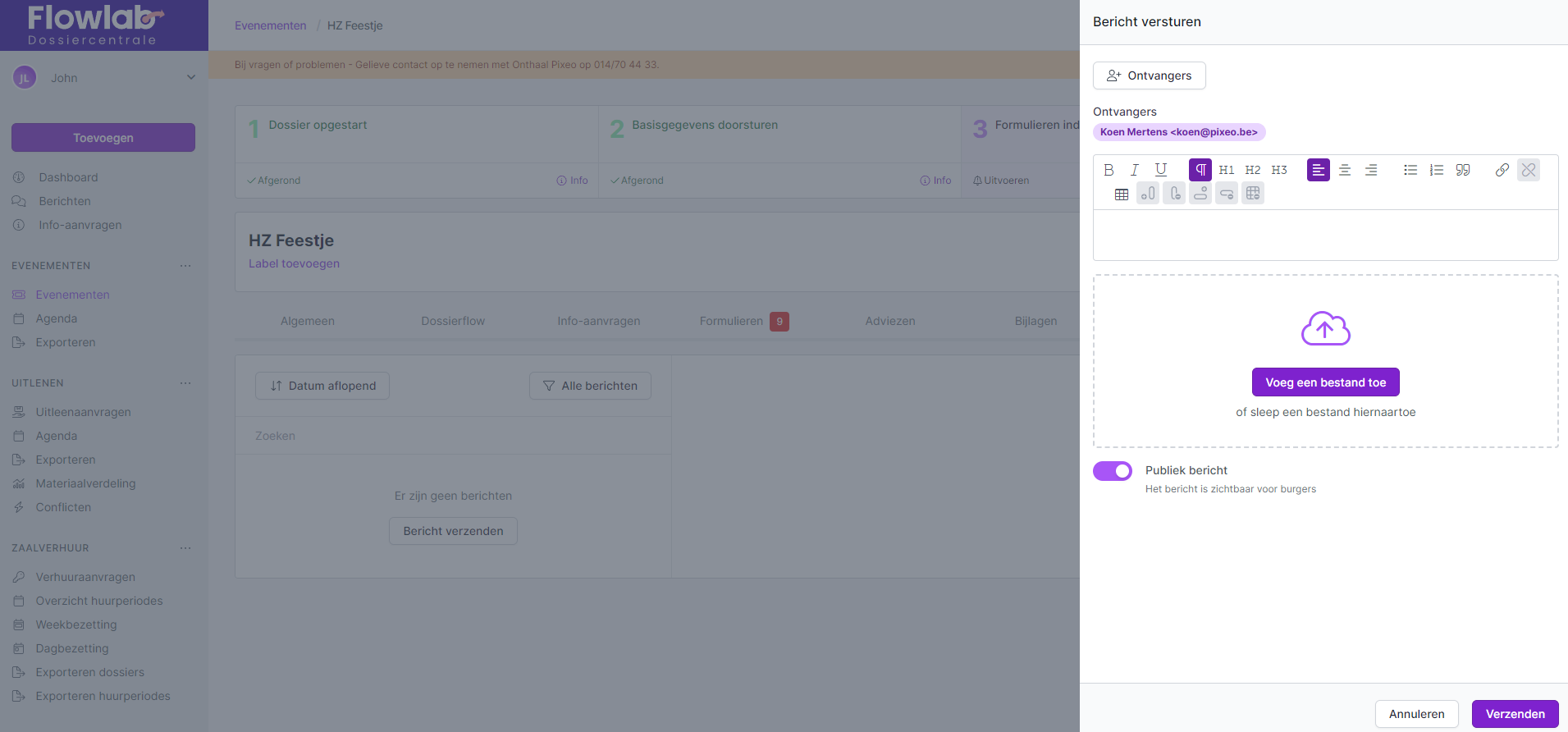Insert a hyperlink with the link icon

1502,170
